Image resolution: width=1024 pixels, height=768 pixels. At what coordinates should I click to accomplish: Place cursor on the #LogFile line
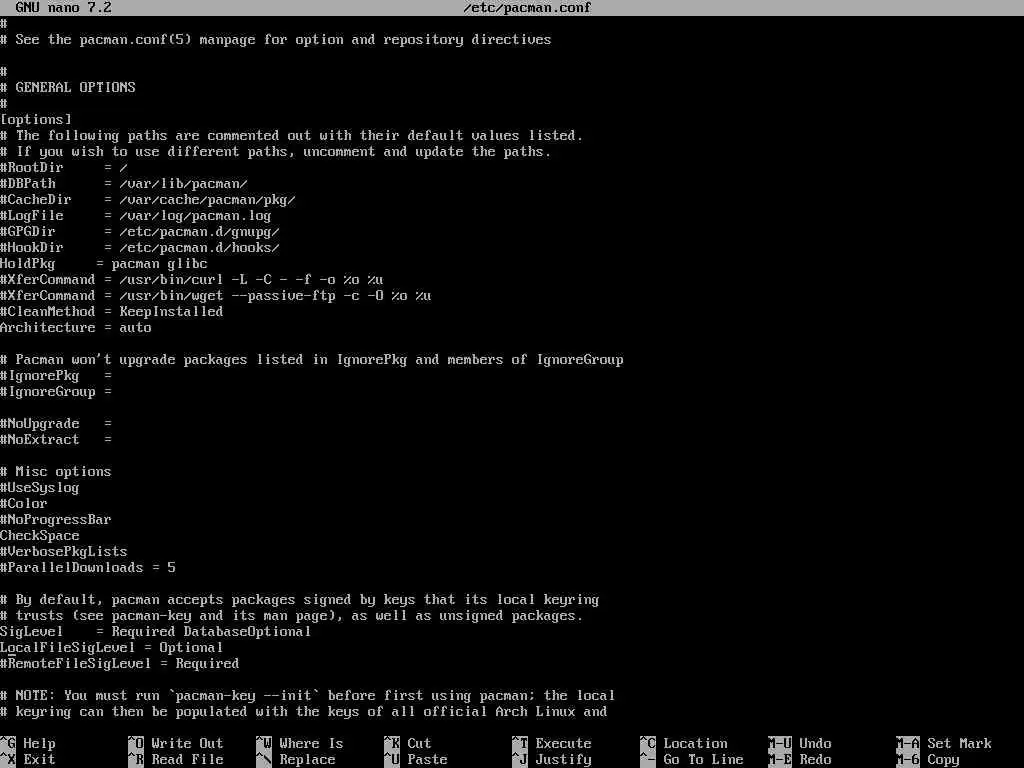[x=135, y=216]
